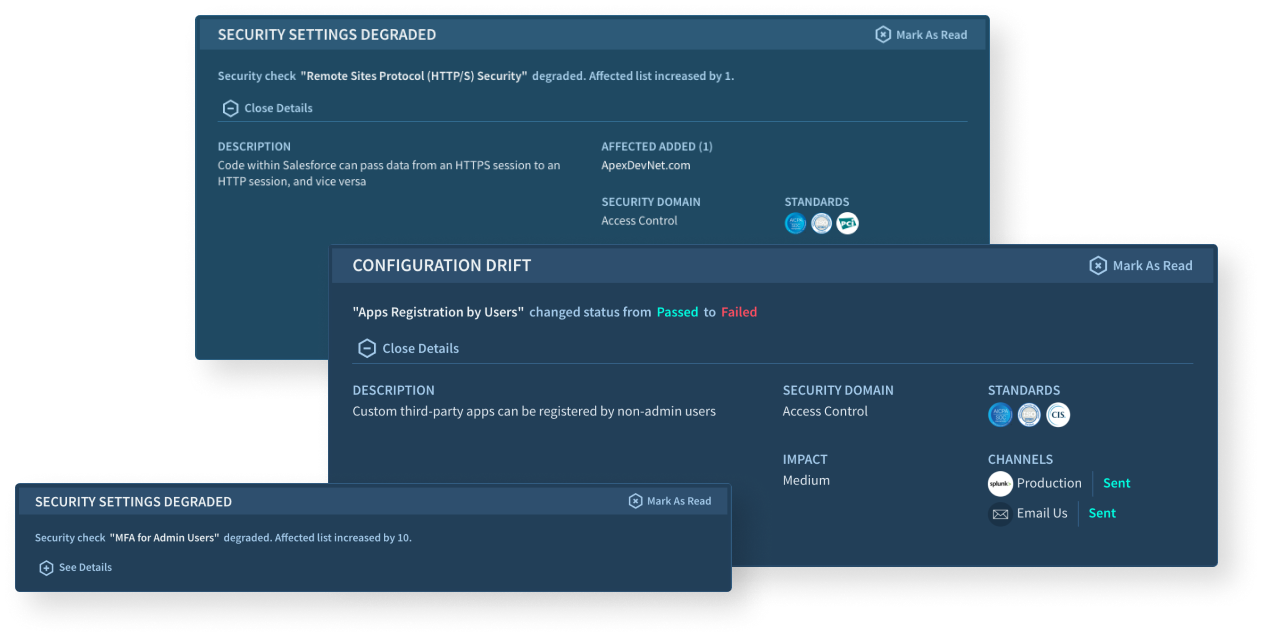Click "Apps Registration by Users" check name
This screenshot has width=1263, height=637.
coord(438,312)
